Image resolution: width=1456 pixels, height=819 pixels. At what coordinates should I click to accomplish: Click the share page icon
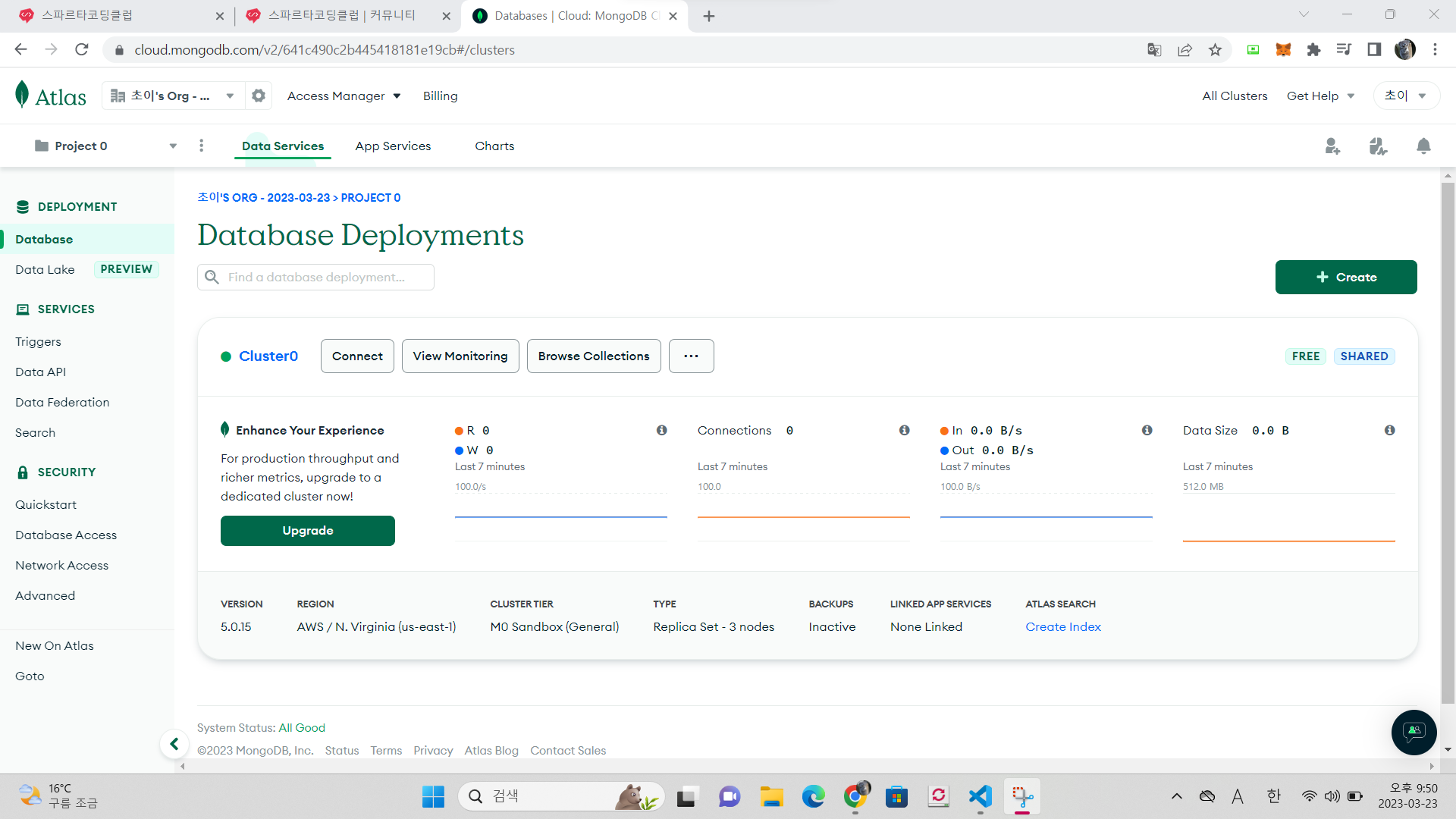(1185, 50)
